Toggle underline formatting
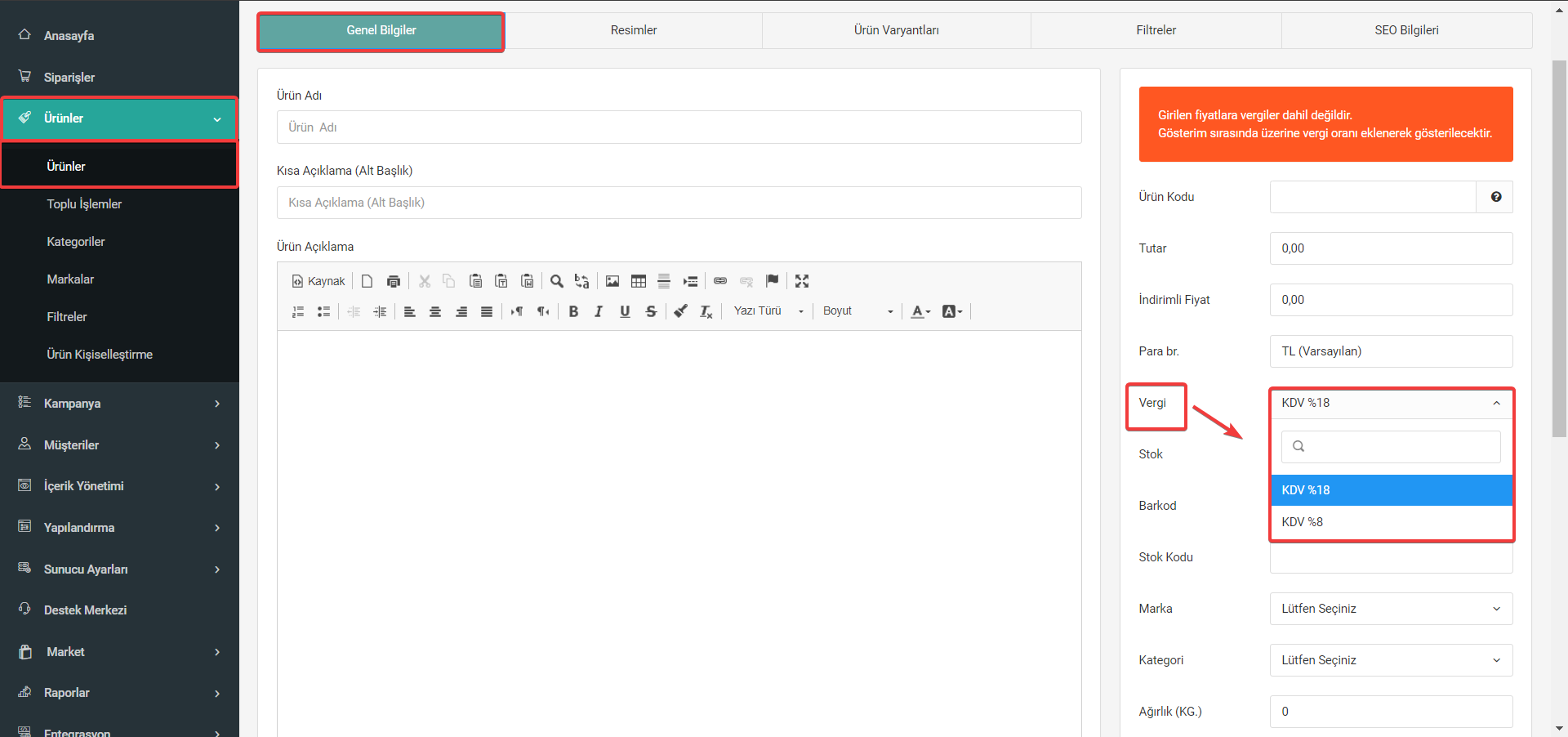Image resolution: width=1568 pixels, height=737 pixels. point(626,311)
